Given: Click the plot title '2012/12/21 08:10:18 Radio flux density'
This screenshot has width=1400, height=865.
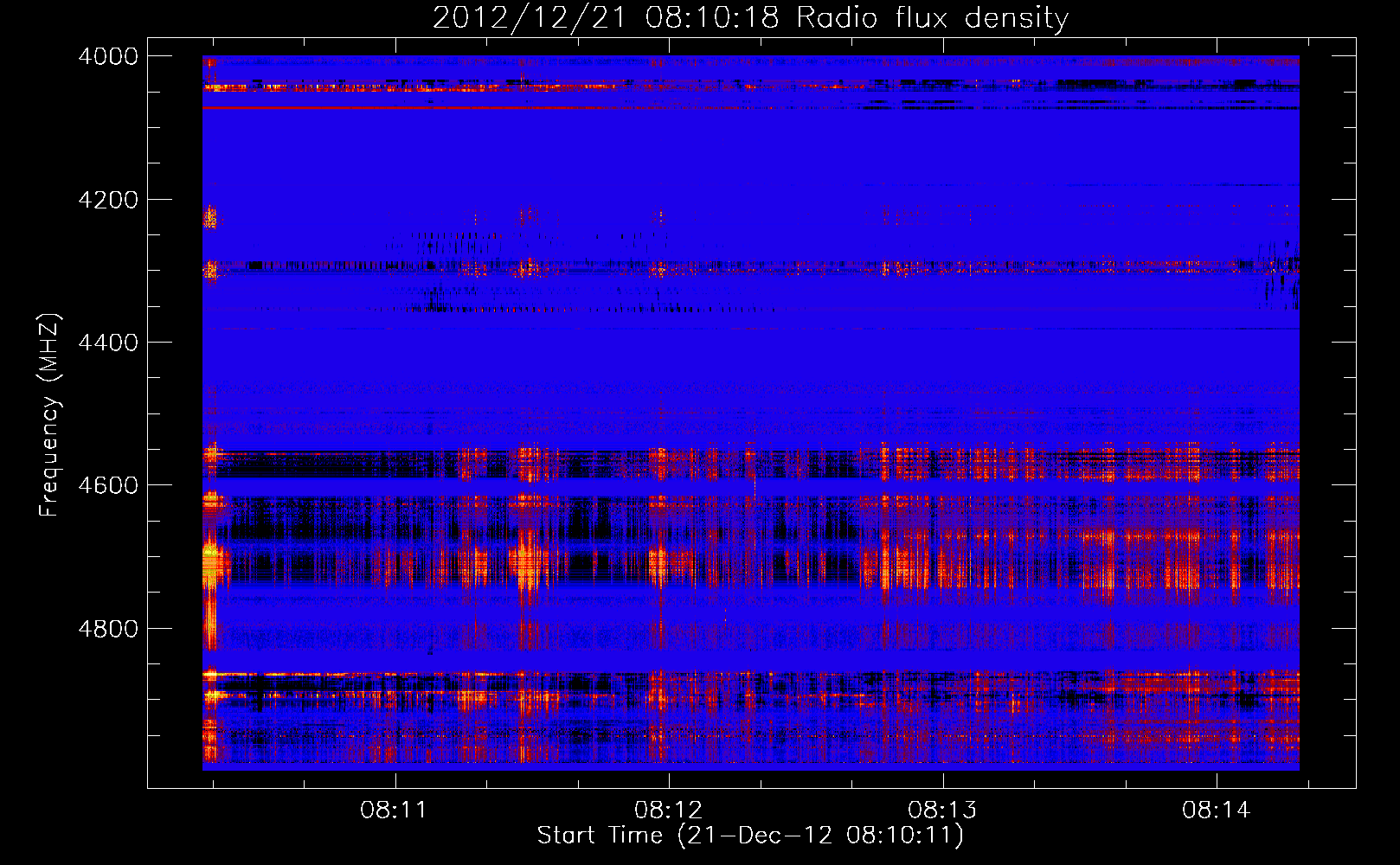Looking at the screenshot, I should [750, 18].
